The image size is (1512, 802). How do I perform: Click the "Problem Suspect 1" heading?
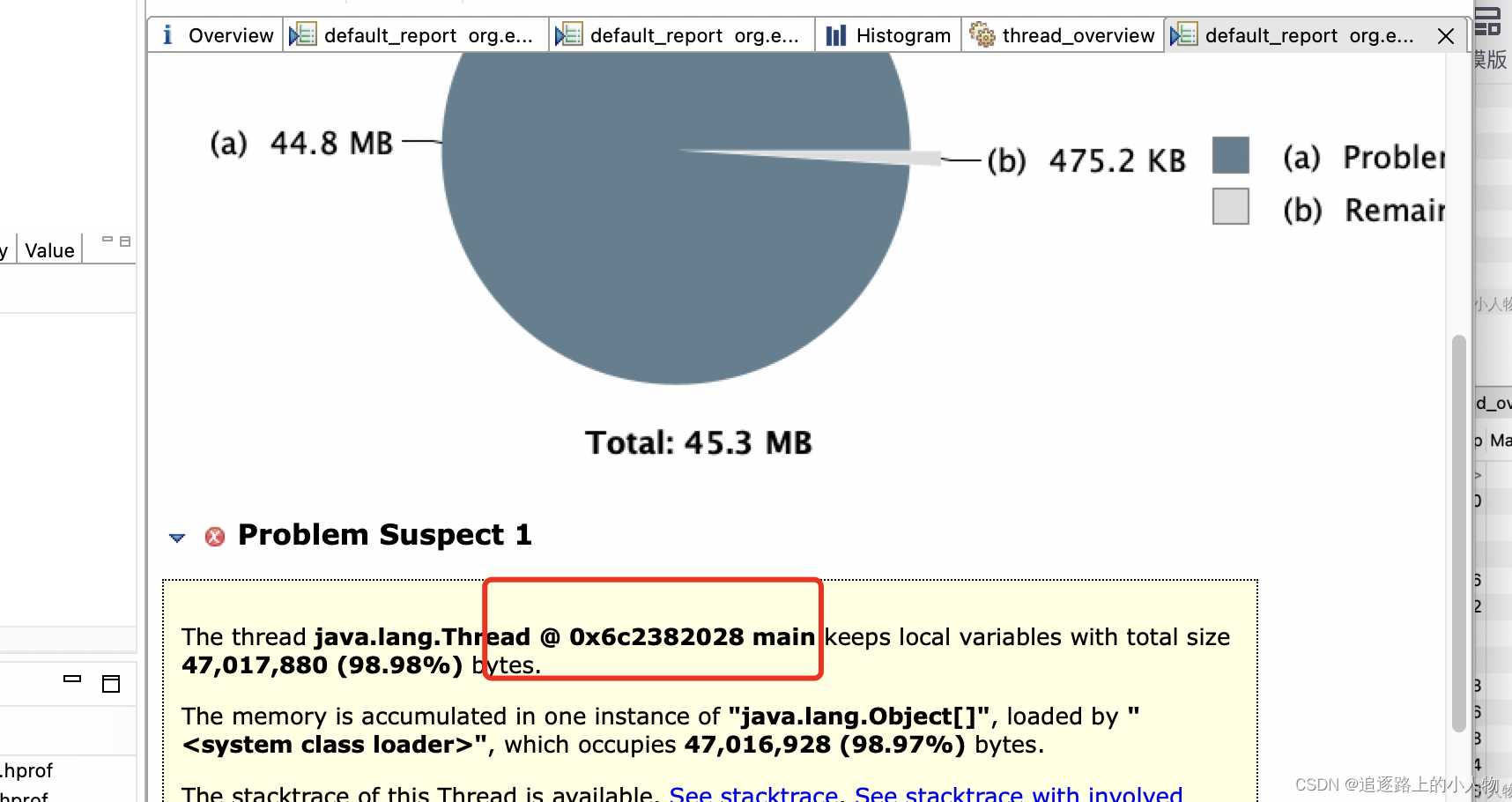pos(385,535)
